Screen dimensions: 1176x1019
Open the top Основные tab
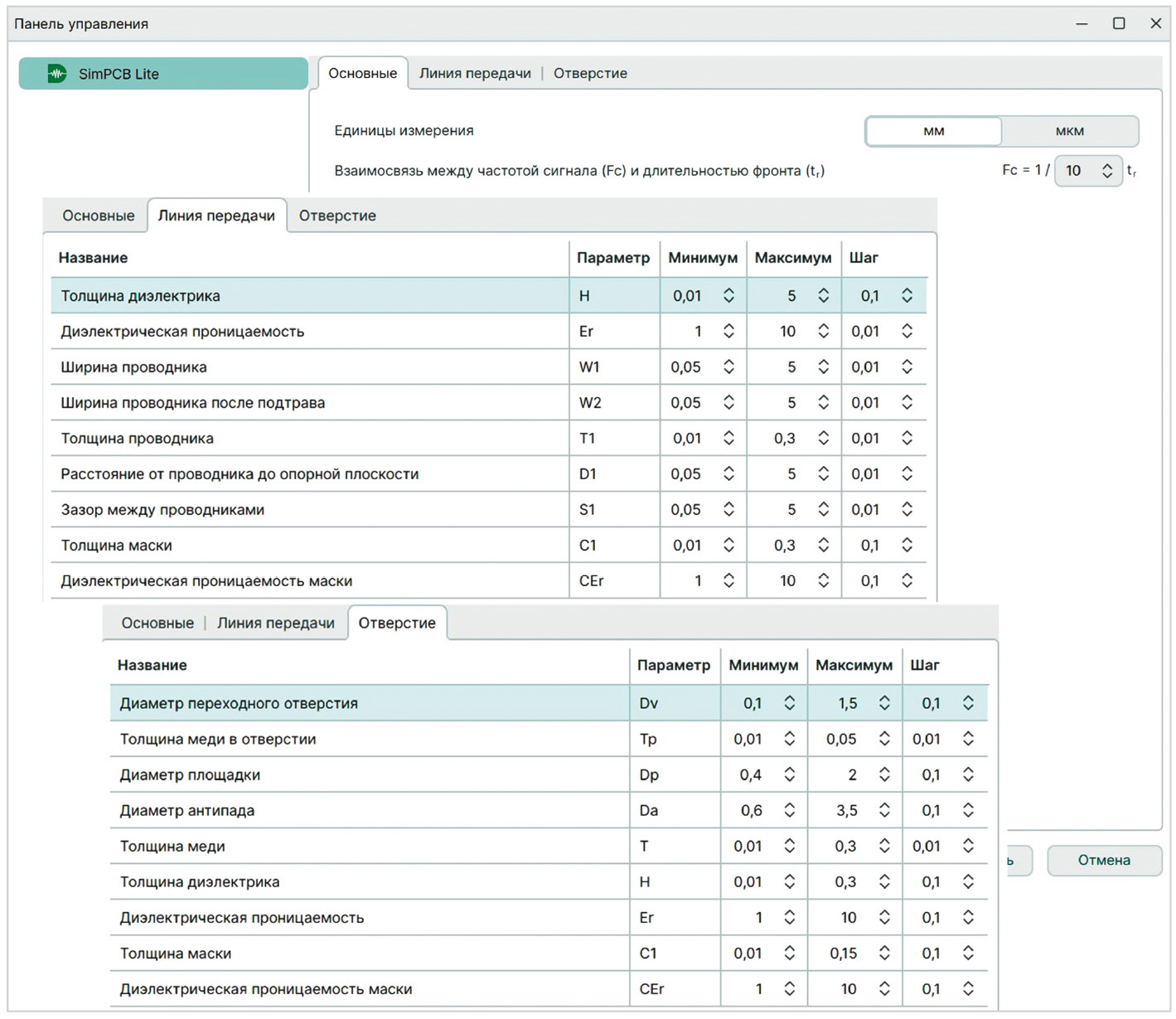pos(362,73)
